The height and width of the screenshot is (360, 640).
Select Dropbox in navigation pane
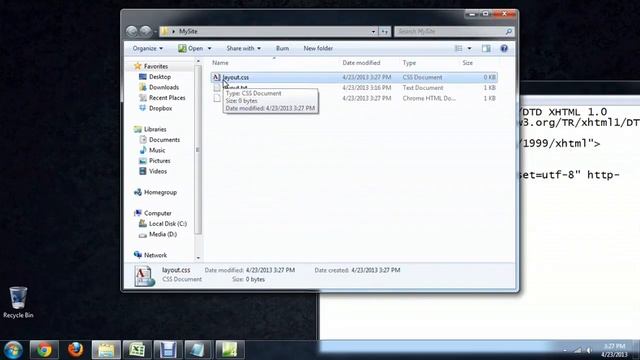tap(160, 109)
